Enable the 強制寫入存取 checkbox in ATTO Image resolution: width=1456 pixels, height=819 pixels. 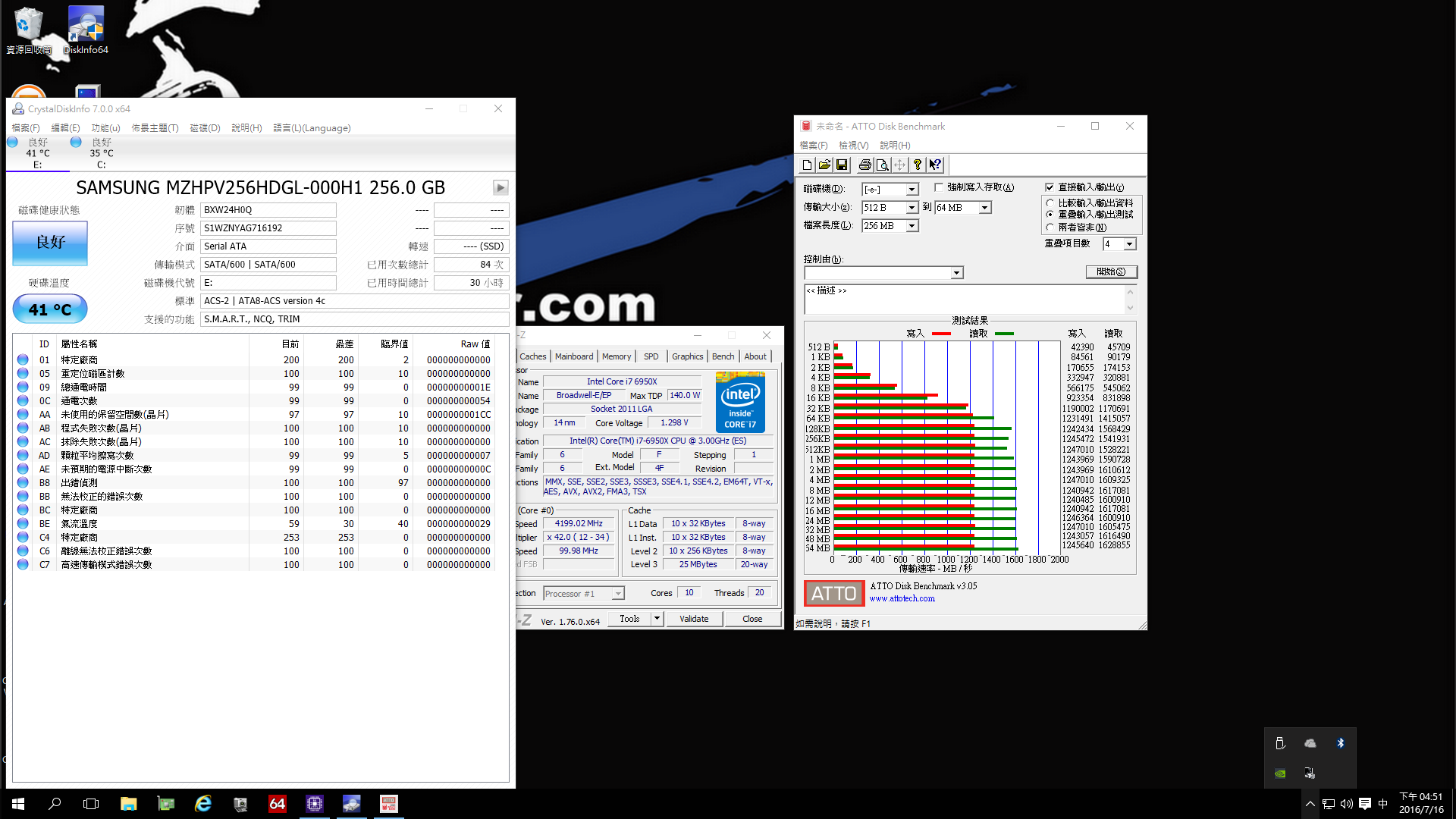pos(939,187)
